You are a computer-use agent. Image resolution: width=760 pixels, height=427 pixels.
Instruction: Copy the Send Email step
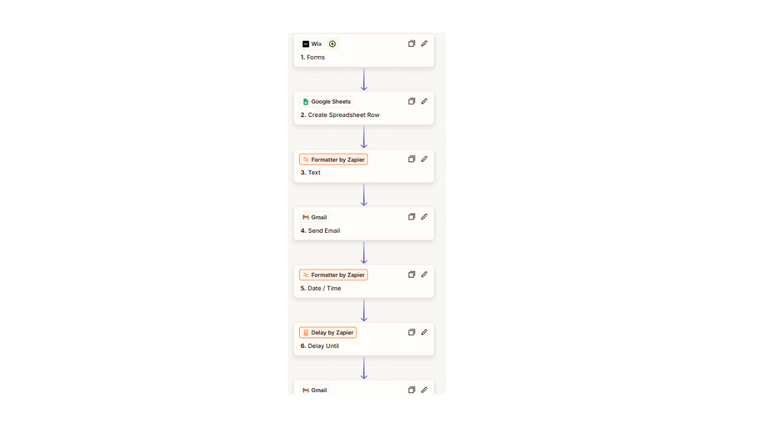tap(411, 217)
